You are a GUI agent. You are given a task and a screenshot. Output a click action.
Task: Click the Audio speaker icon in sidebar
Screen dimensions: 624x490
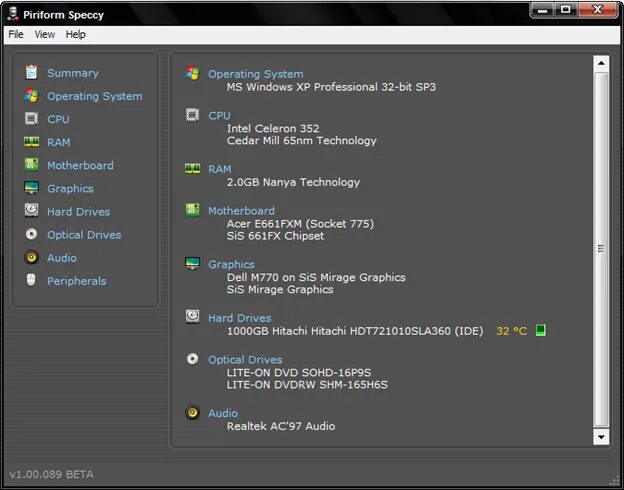(x=31, y=257)
